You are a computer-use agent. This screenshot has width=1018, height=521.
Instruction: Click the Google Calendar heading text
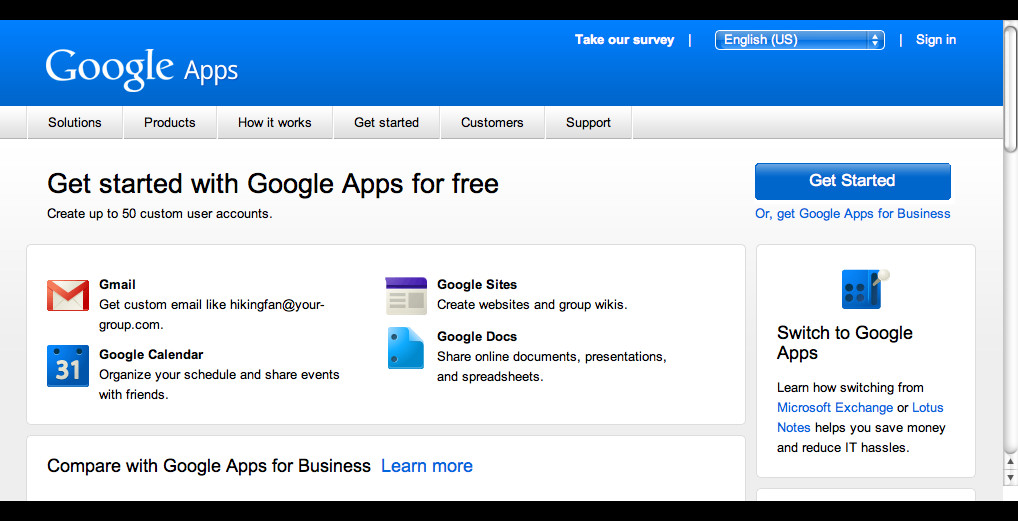[151, 355]
